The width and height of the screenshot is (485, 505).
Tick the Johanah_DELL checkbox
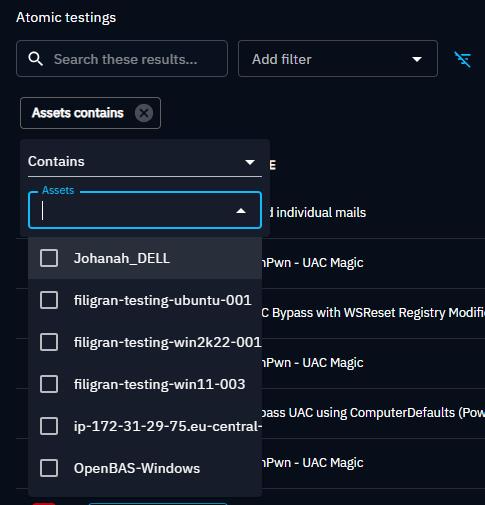(49, 258)
